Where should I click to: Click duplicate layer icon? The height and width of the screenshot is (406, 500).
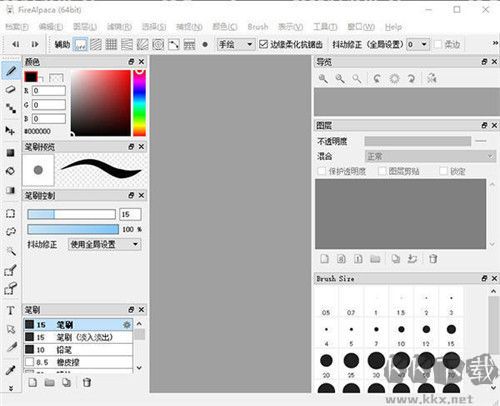tap(396, 259)
